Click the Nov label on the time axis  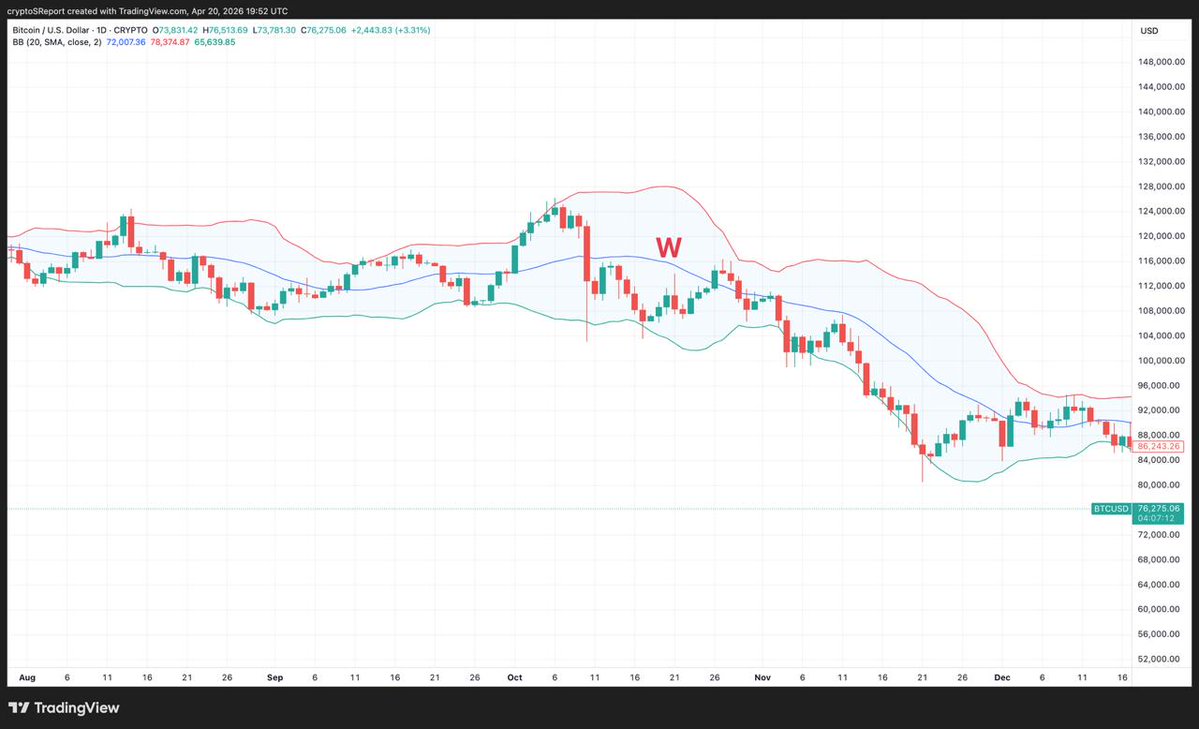click(762, 678)
